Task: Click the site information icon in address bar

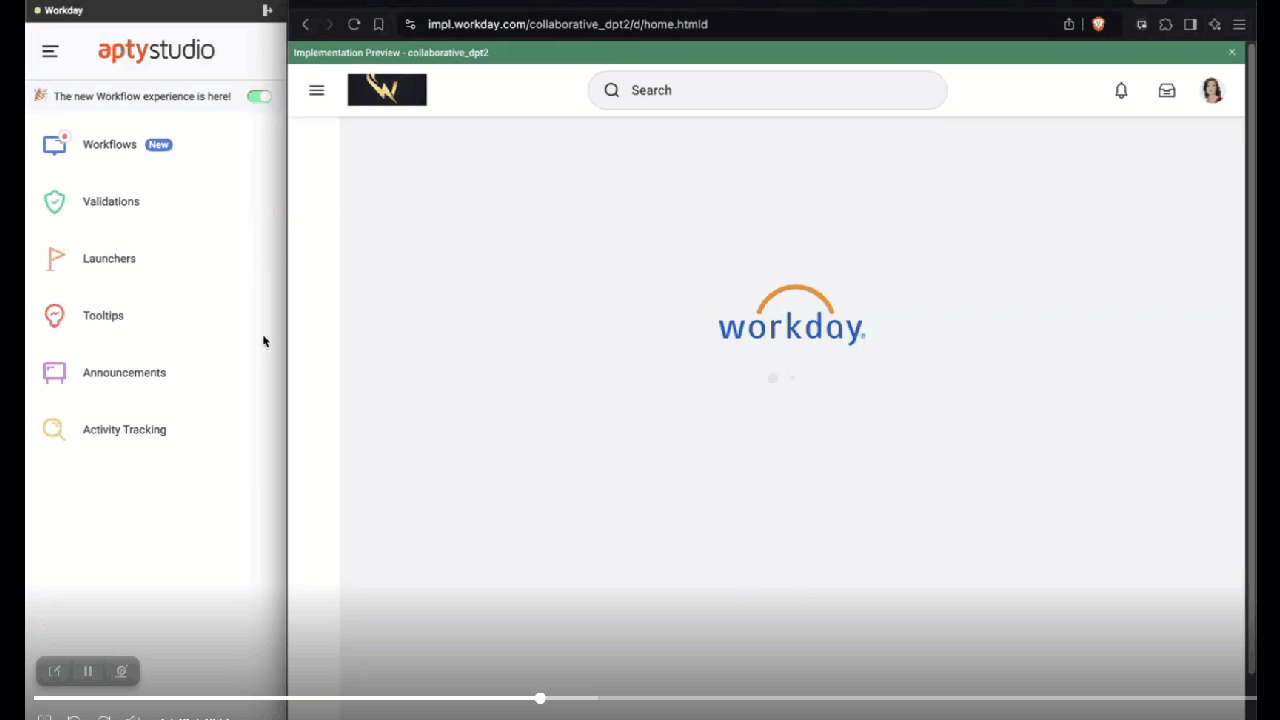Action: click(x=410, y=24)
